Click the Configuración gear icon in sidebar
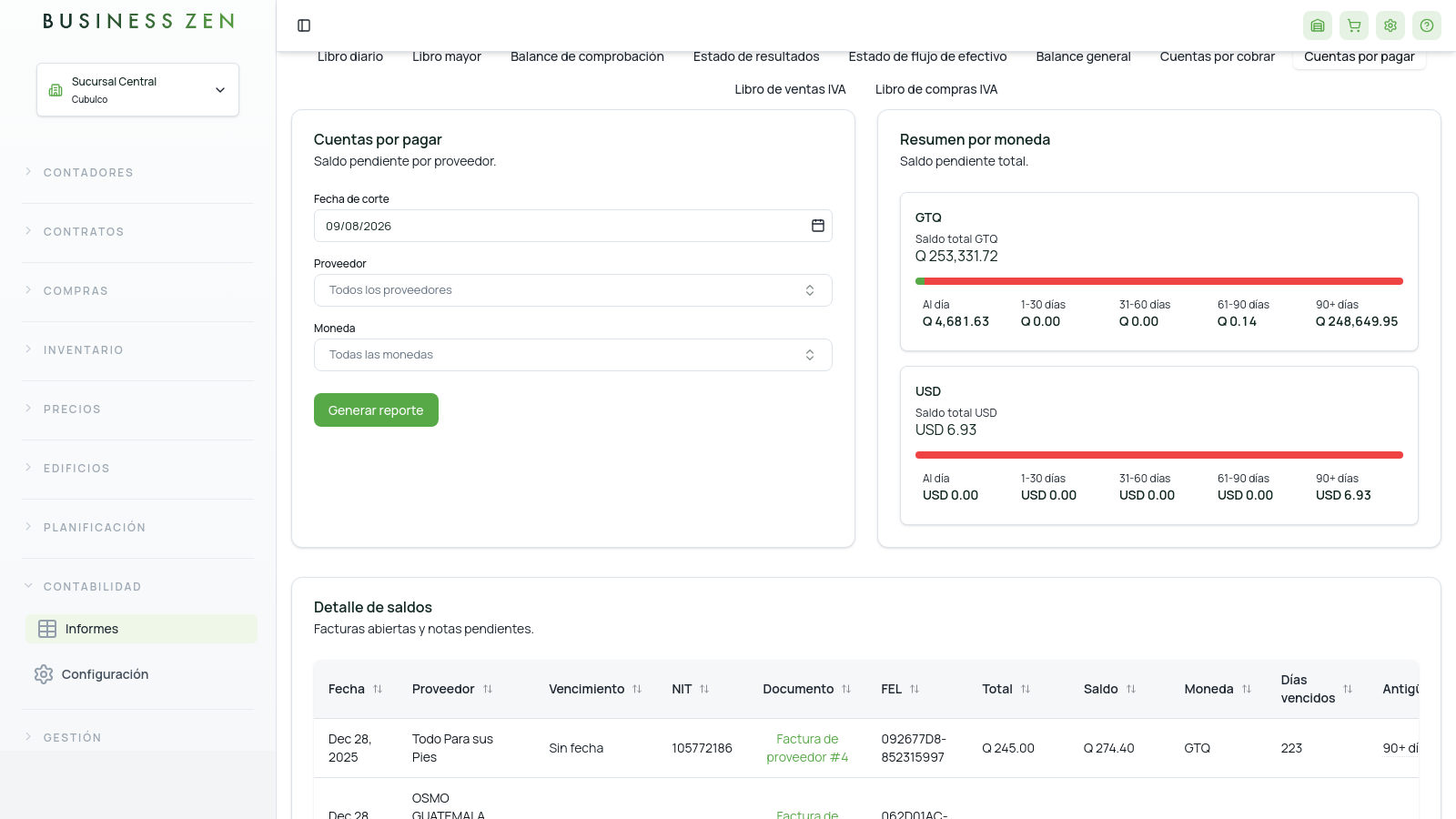The image size is (1456, 819). pos(44,674)
